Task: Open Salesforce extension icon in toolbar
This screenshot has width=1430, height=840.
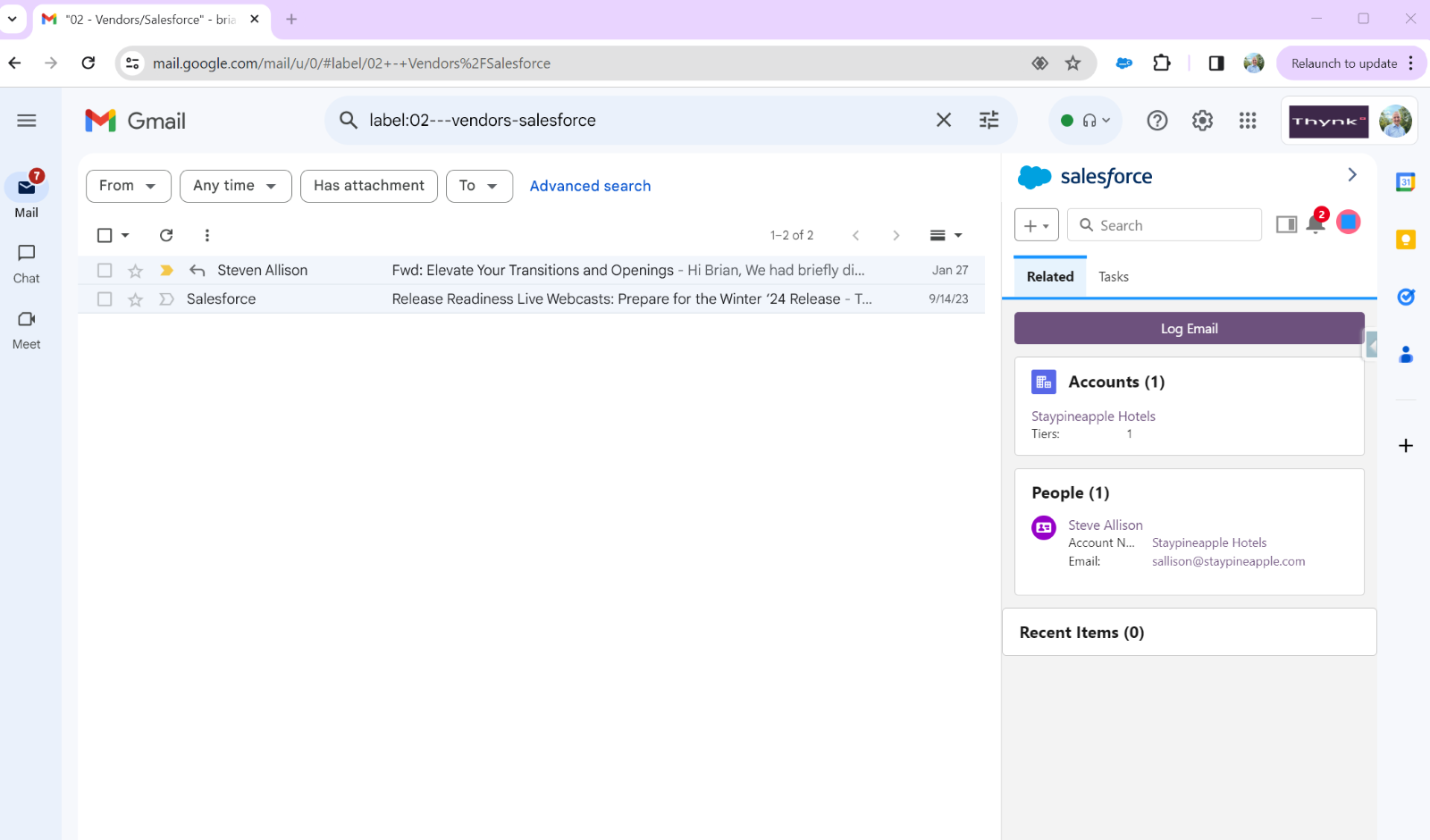Action: (1124, 63)
